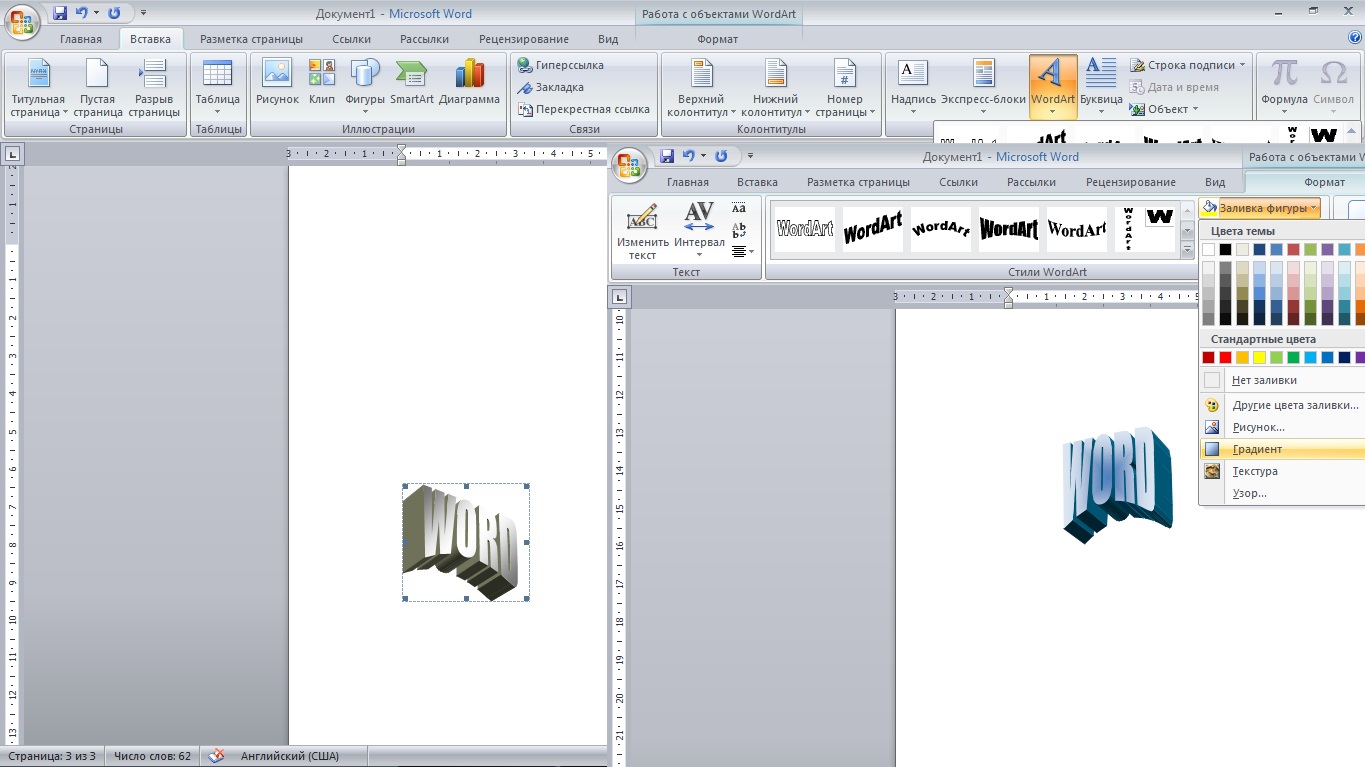Open the Объект object dropdown
Screen dimensions: 1365x767
pos(1164,109)
